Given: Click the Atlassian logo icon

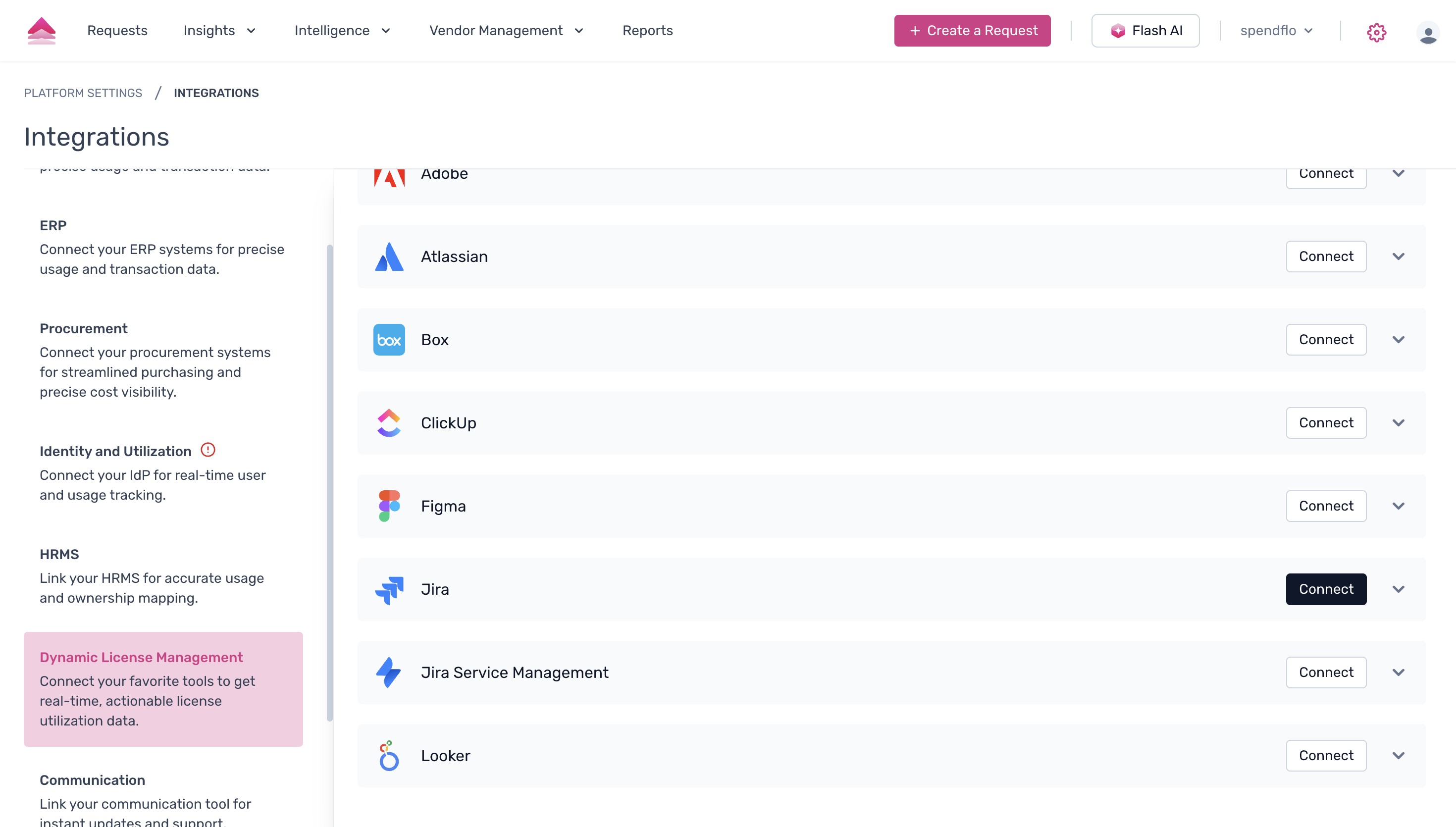Looking at the screenshot, I should 390,256.
